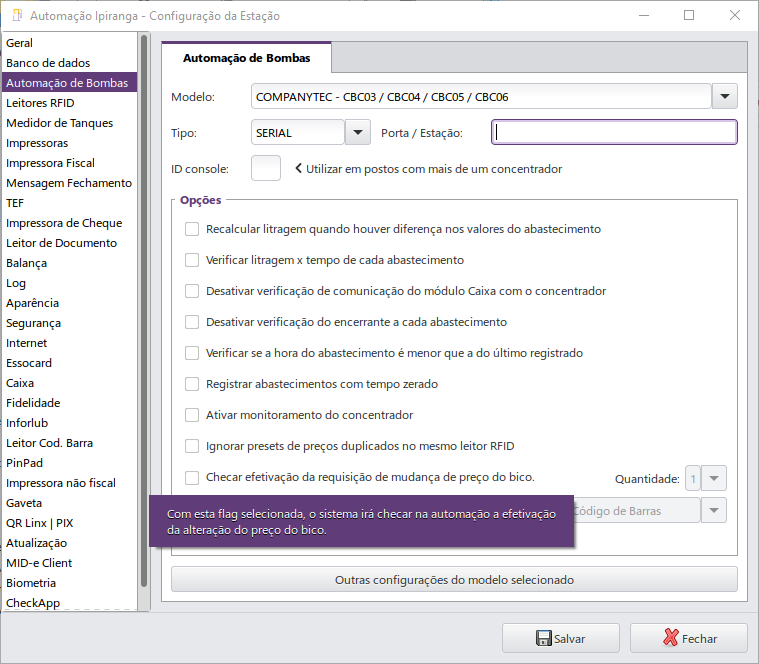This screenshot has width=759, height=664.
Task: Open the Log section
Action: [70, 283]
